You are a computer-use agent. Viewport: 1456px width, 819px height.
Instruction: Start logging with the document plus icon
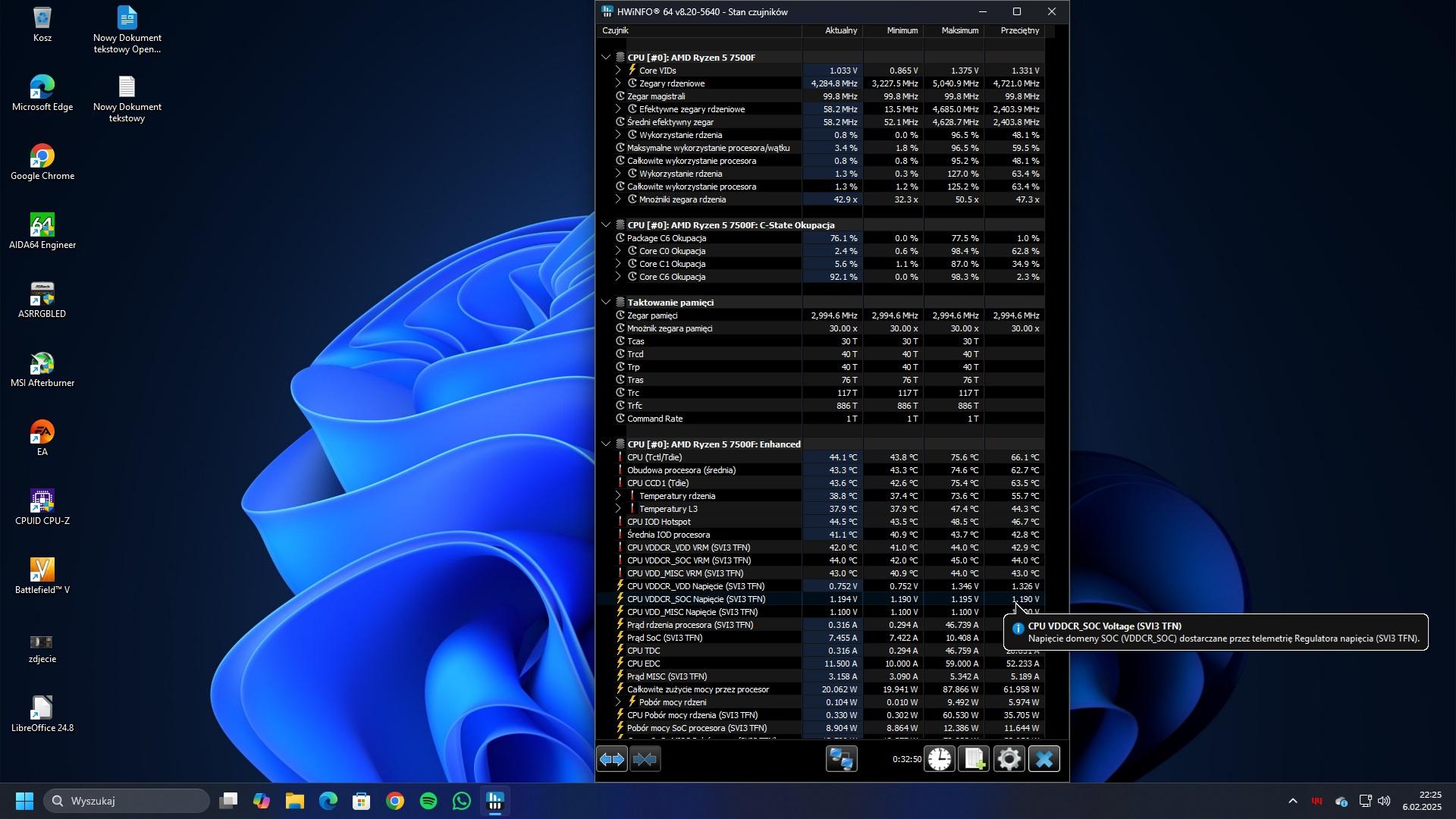pos(974,759)
